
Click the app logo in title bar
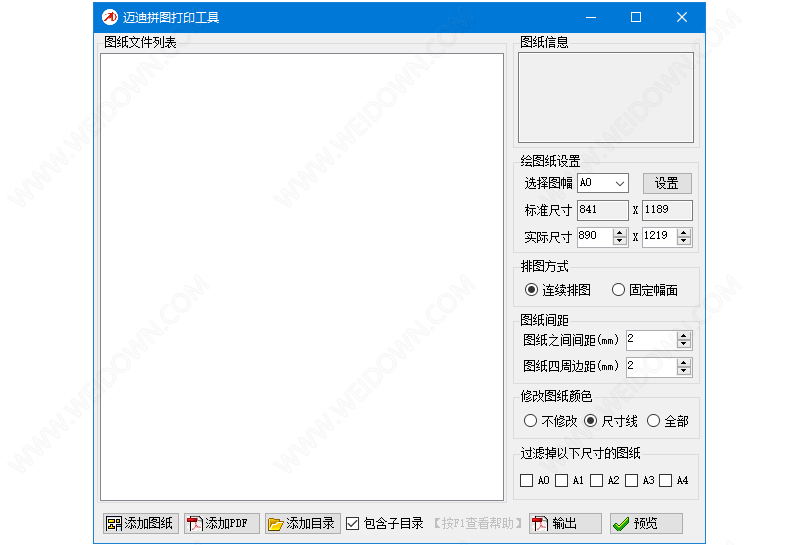pos(109,18)
